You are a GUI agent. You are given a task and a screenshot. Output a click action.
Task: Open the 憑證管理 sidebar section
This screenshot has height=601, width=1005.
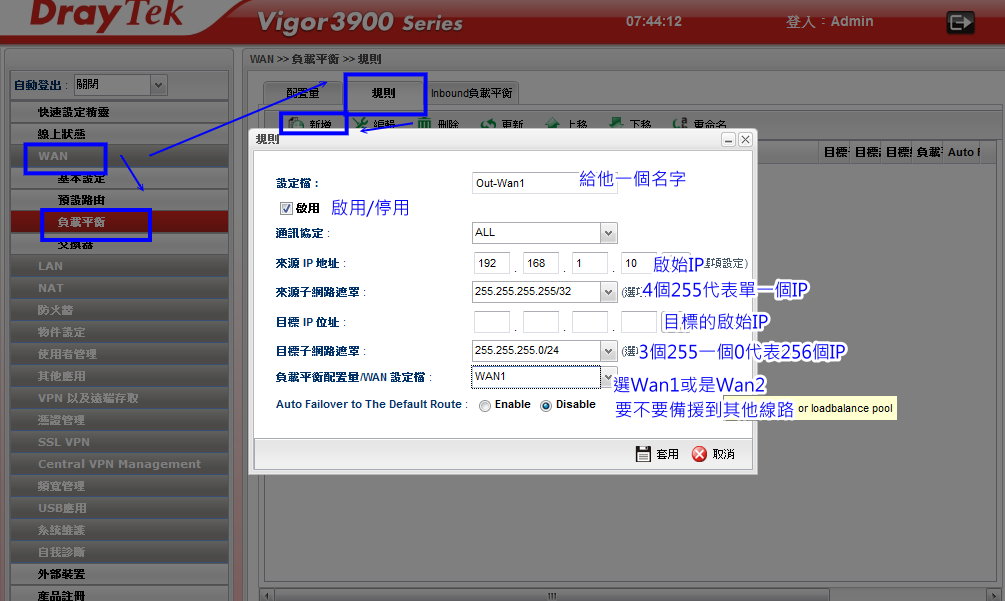coord(119,420)
